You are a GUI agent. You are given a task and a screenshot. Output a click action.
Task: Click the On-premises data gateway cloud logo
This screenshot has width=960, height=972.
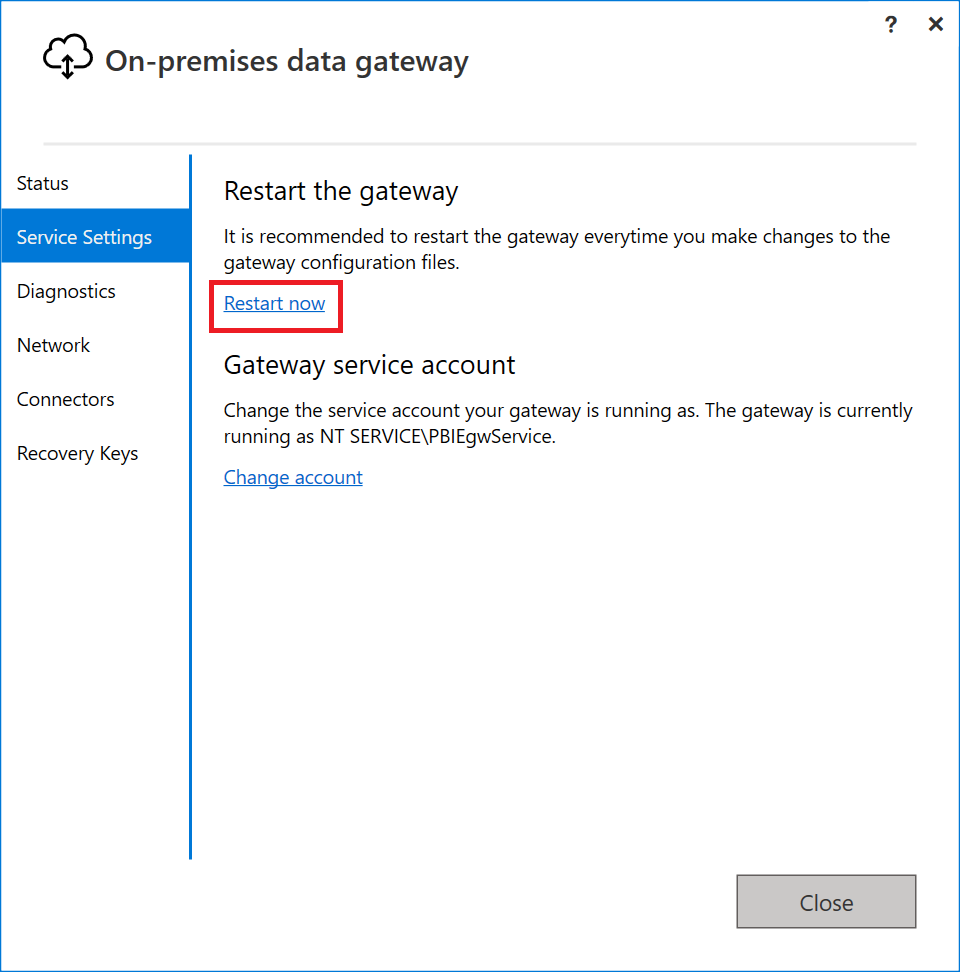[66, 55]
